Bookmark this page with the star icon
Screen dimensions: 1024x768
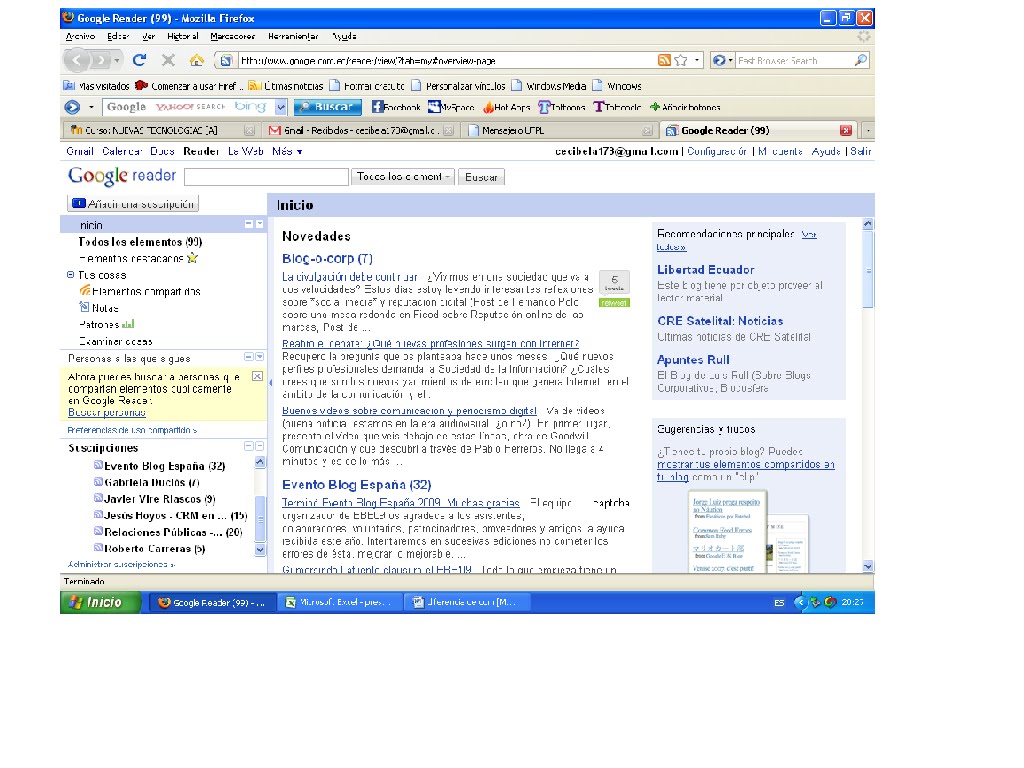pyautogui.click(x=681, y=60)
